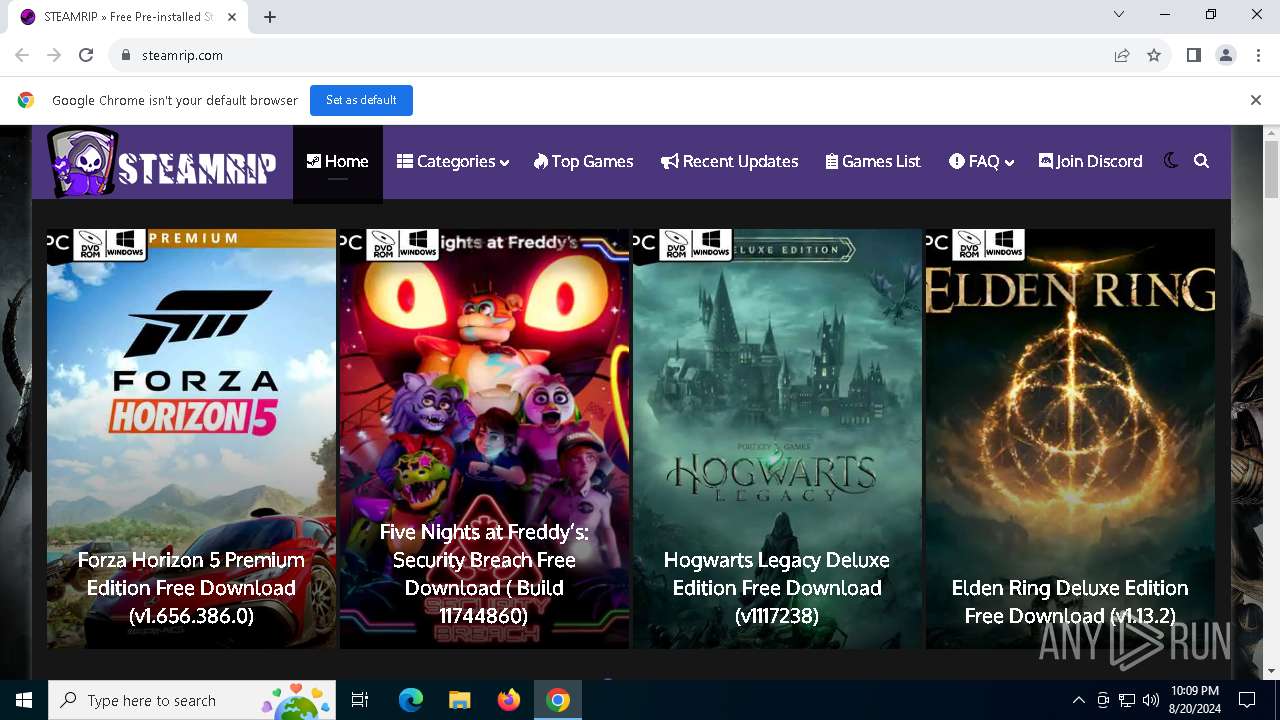Open File Explorer from taskbar

(459, 700)
